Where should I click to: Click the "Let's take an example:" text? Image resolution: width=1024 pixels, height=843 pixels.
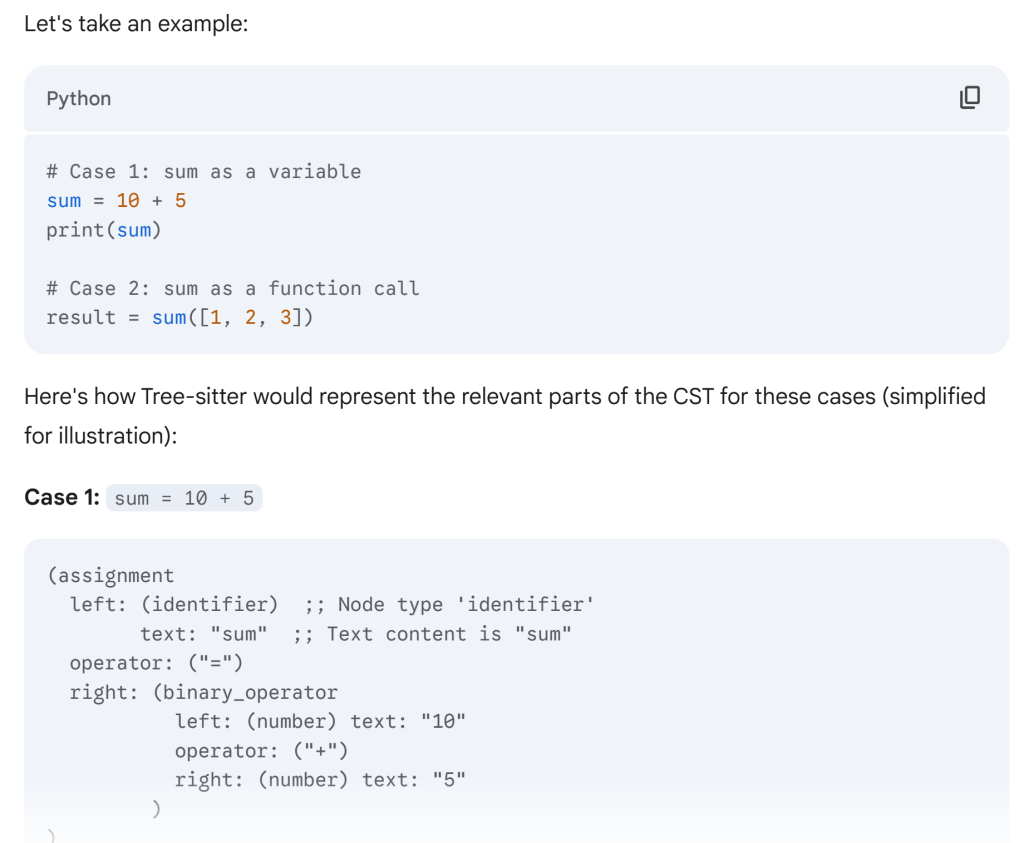coord(135,23)
